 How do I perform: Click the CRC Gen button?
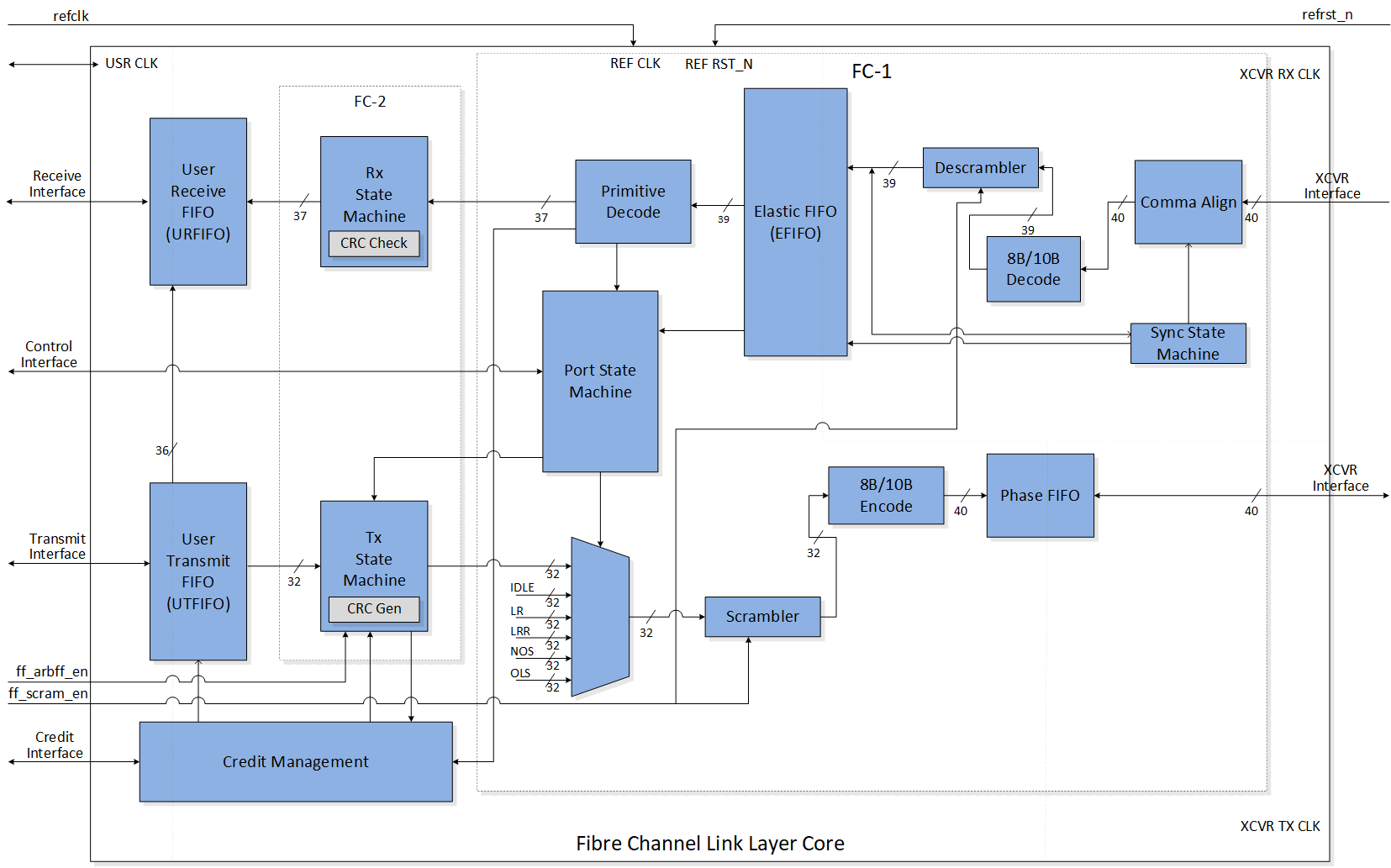point(373,608)
